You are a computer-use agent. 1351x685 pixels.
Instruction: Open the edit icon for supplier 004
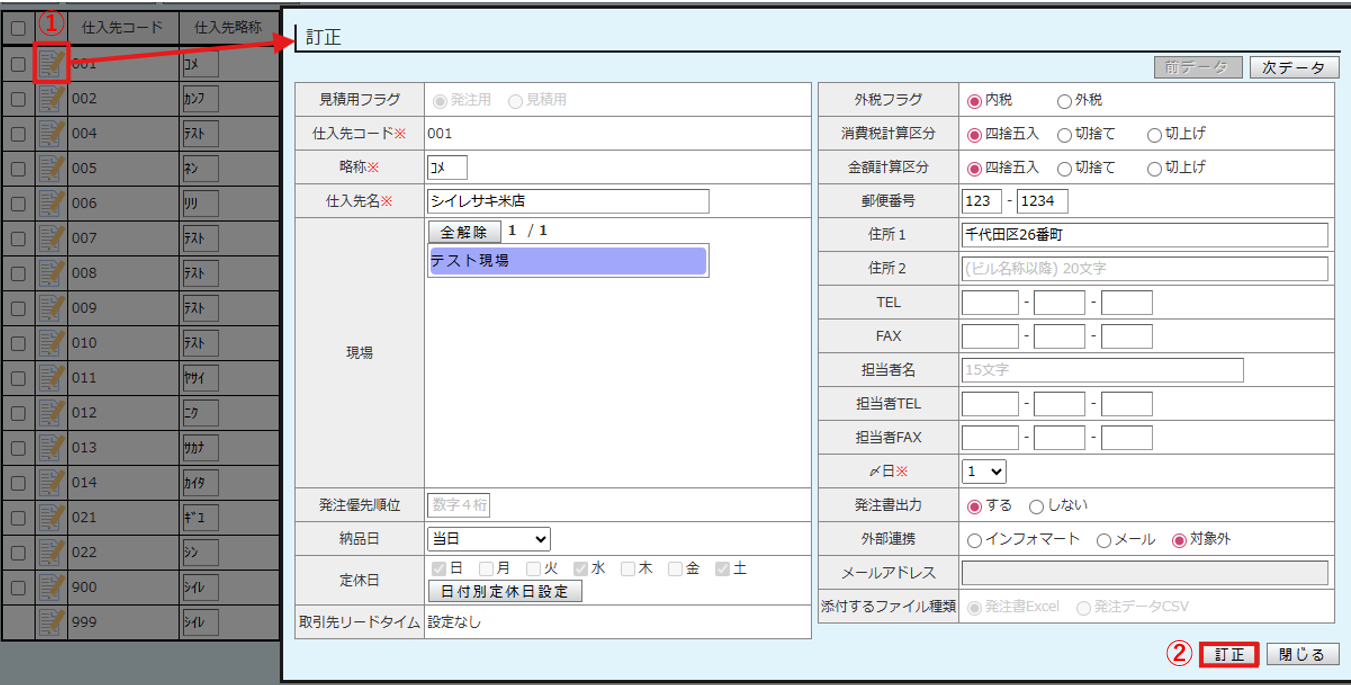(50, 133)
